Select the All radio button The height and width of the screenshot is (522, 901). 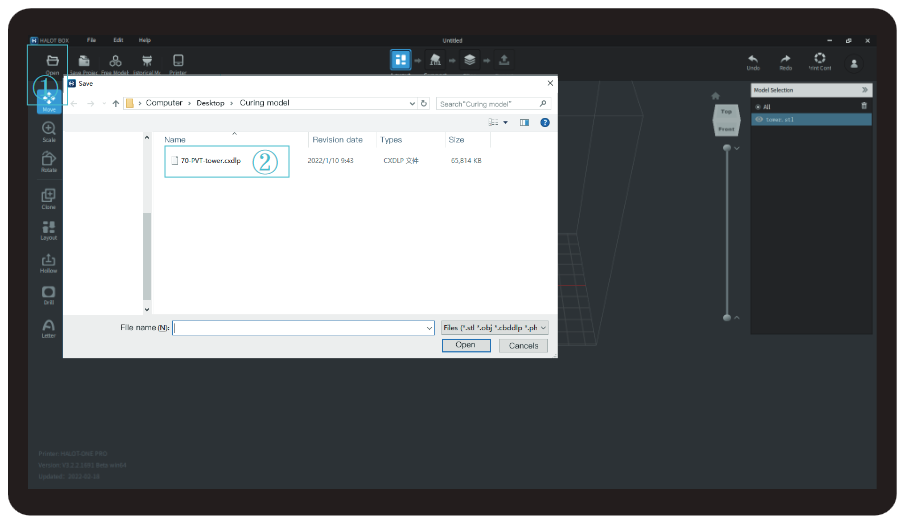pyautogui.click(x=758, y=106)
